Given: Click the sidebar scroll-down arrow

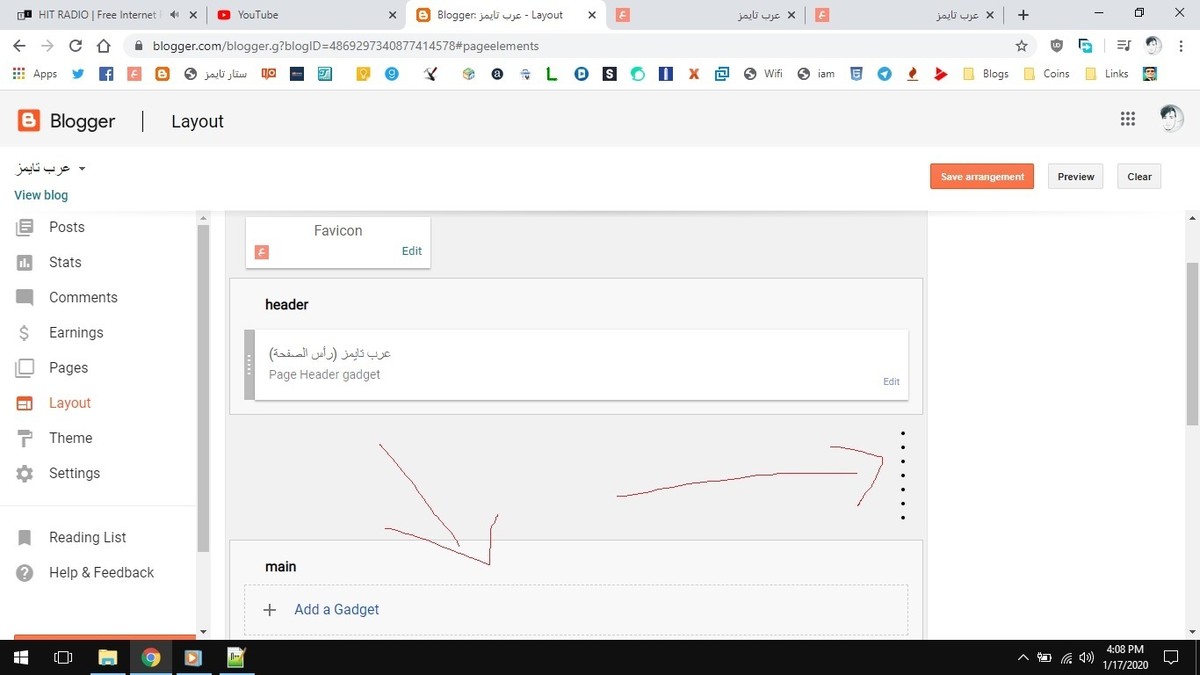Looking at the screenshot, I should 204,632.
